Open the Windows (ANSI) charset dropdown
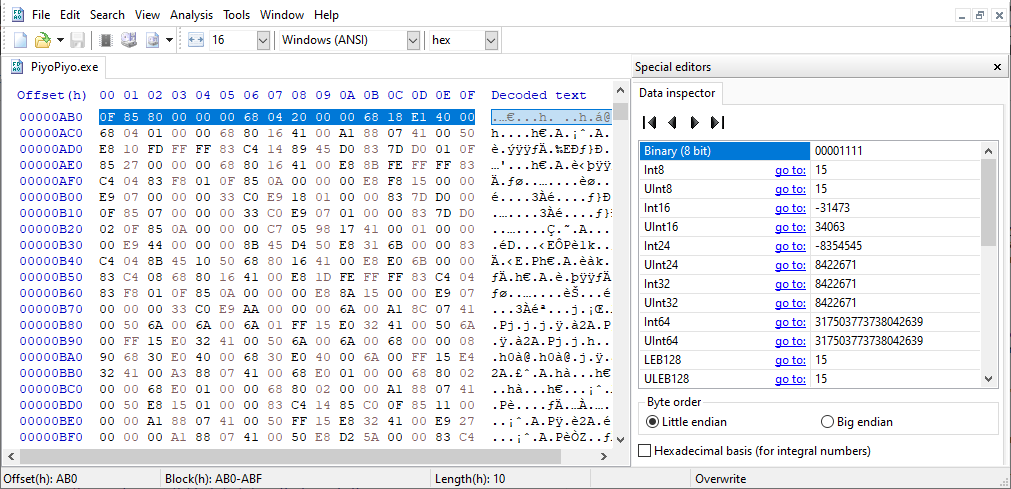The image size is (1011, 489). pos(413,40)
